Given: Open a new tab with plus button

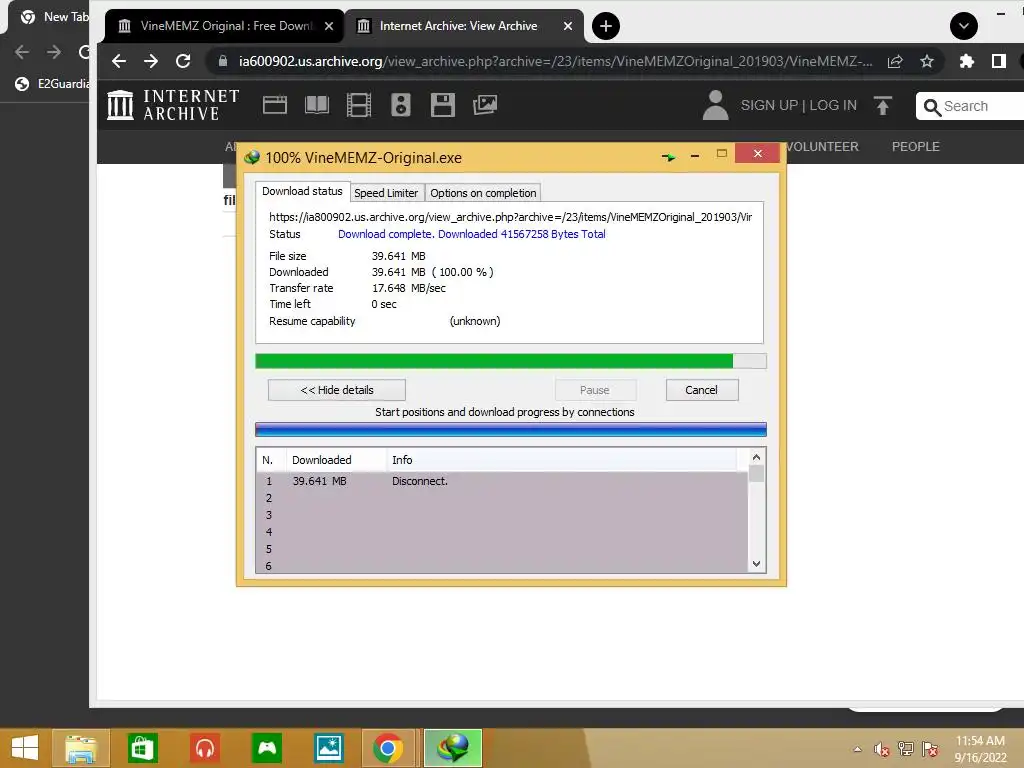Looking at the screenshot, I should (606, 26).
